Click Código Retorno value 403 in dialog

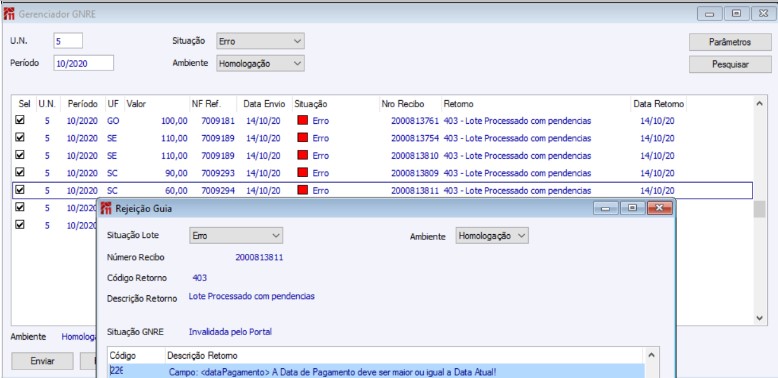(199, 277)
